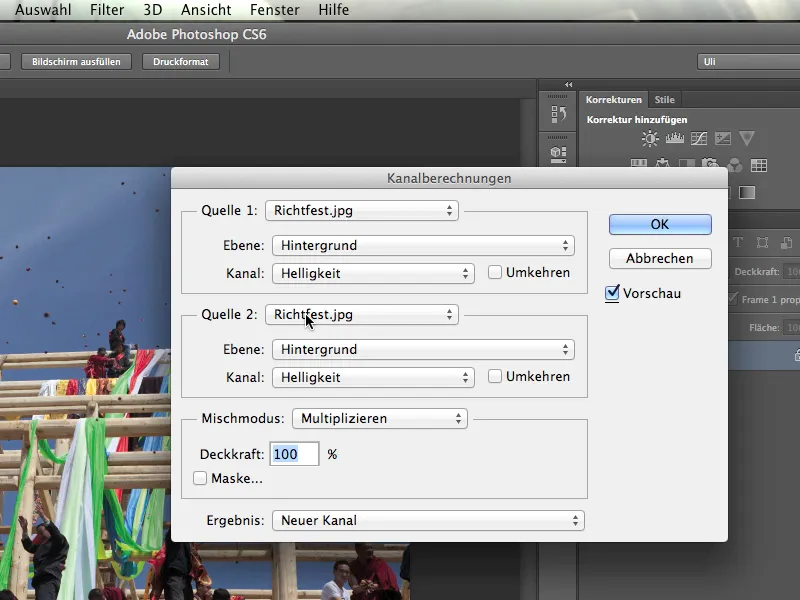Click the Deckkraft 100 percent field
This screenshot has height=600, width=800.
point(294,454)
